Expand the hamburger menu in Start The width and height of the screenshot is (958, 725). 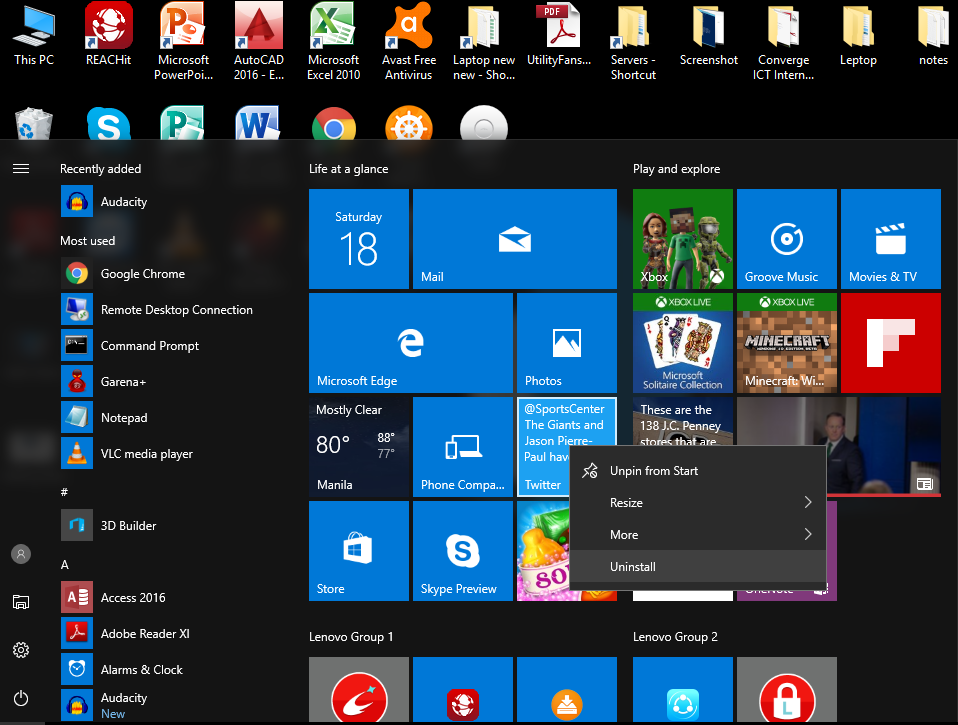(21, 169)
